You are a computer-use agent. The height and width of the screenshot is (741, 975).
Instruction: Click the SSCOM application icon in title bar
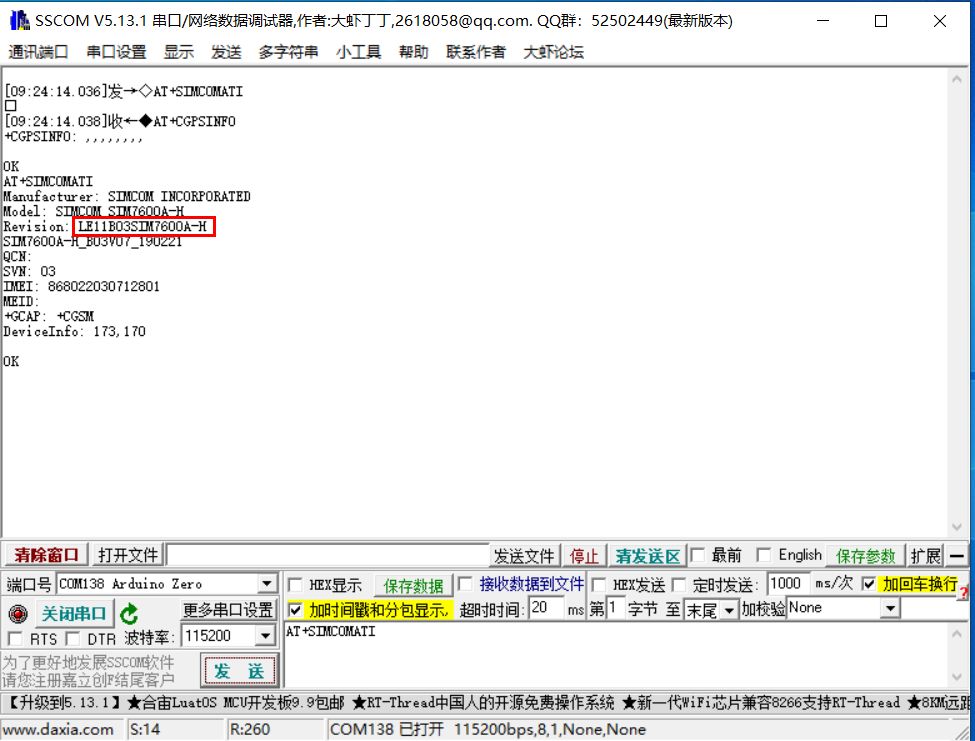click(x=19, y=21)
